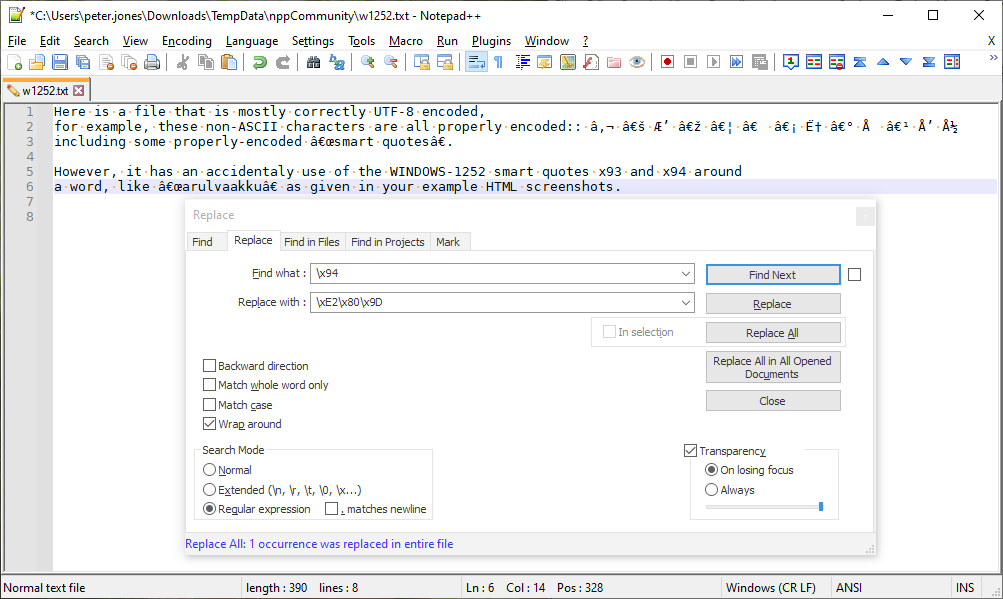Close current document via toolbar icon
This screenshot has height=599, width=1003.
[106, 62]
